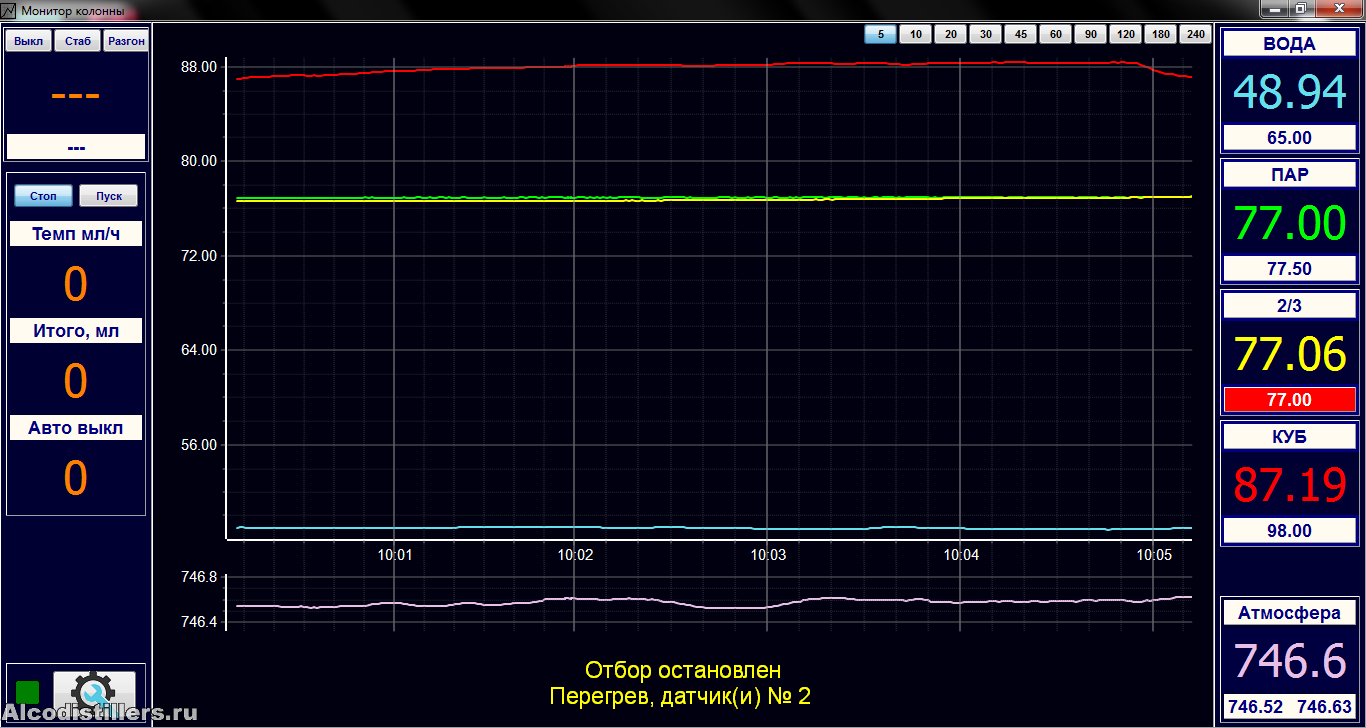1366x728 pixels.
Task: Set graph range to 240 minutes
Action: (x=1195, y=35)
